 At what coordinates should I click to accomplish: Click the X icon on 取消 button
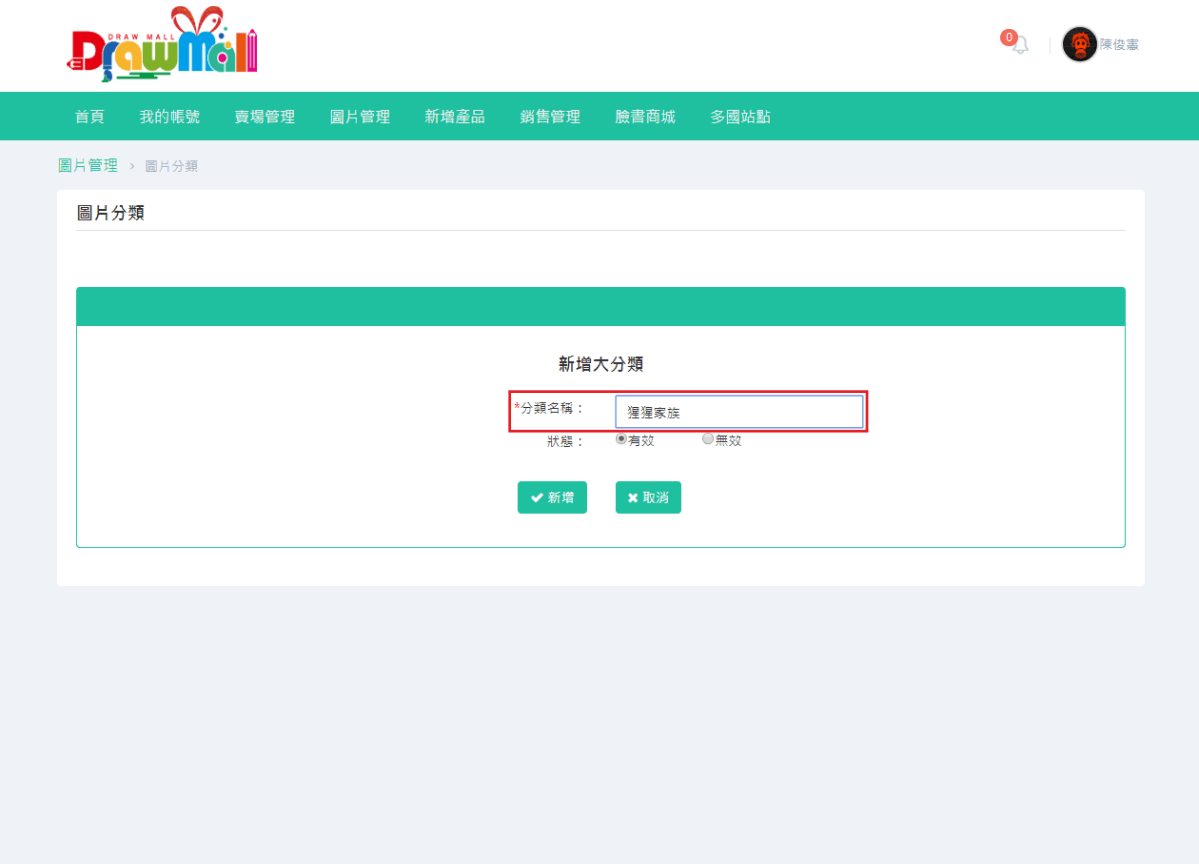[x=633, y=497]
